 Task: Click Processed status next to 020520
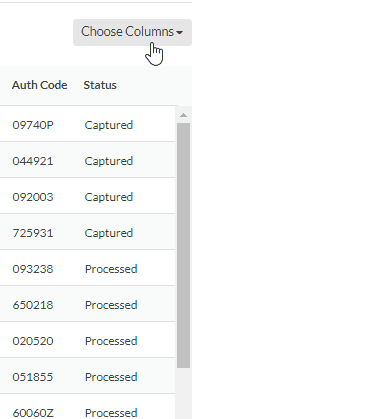(x=111, y=341)
